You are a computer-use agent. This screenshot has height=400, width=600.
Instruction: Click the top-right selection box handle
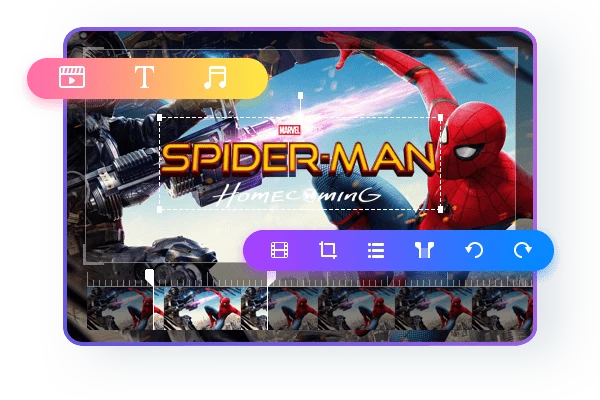[x=440, y=117]
